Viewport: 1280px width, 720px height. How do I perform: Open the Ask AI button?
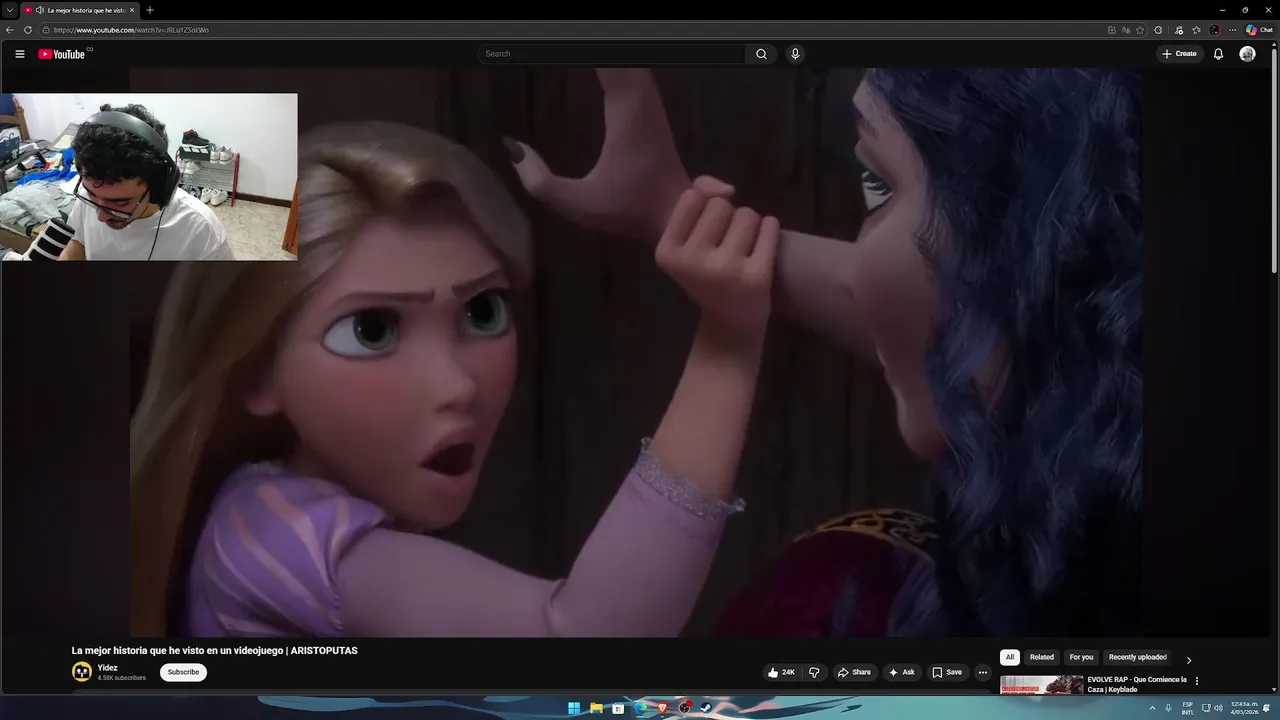(901, 672)
